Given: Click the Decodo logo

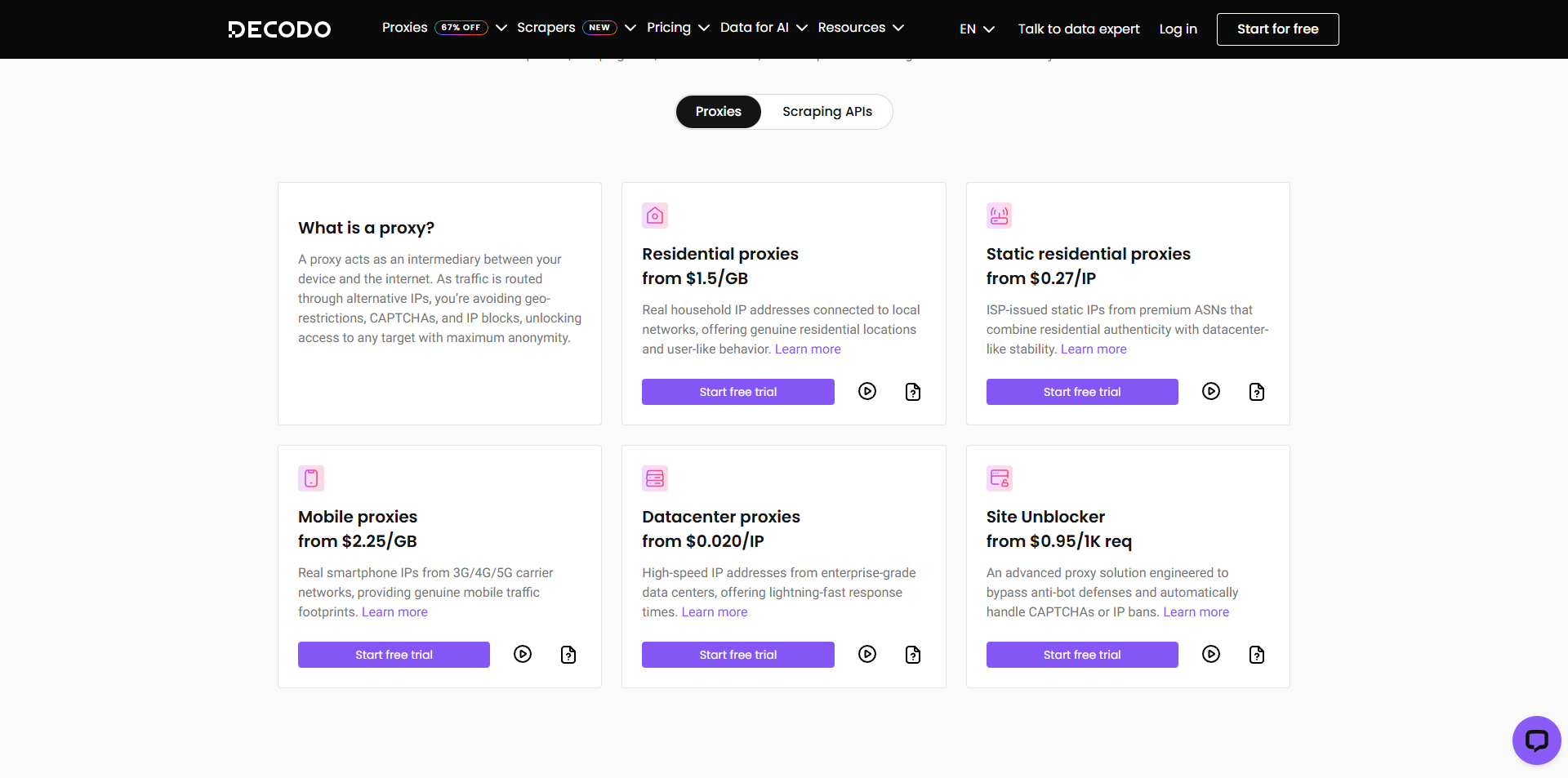Looking at the screenshot, I should coord(278,29).
